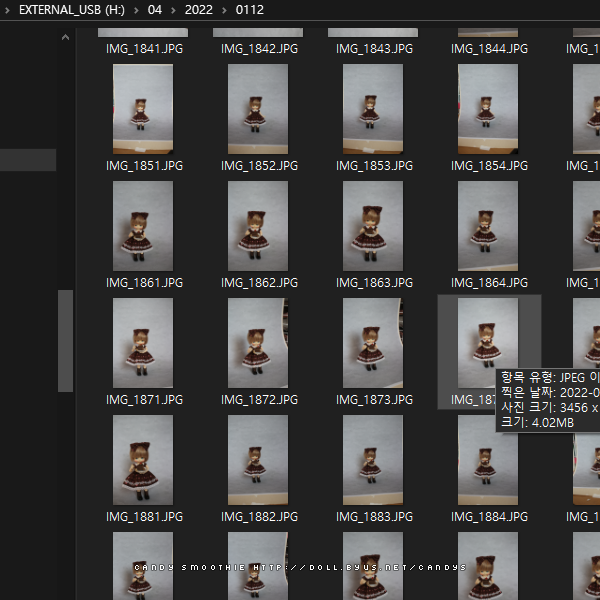Select thumbnail of IMG_1871.JPG

(x=143, y=343)
